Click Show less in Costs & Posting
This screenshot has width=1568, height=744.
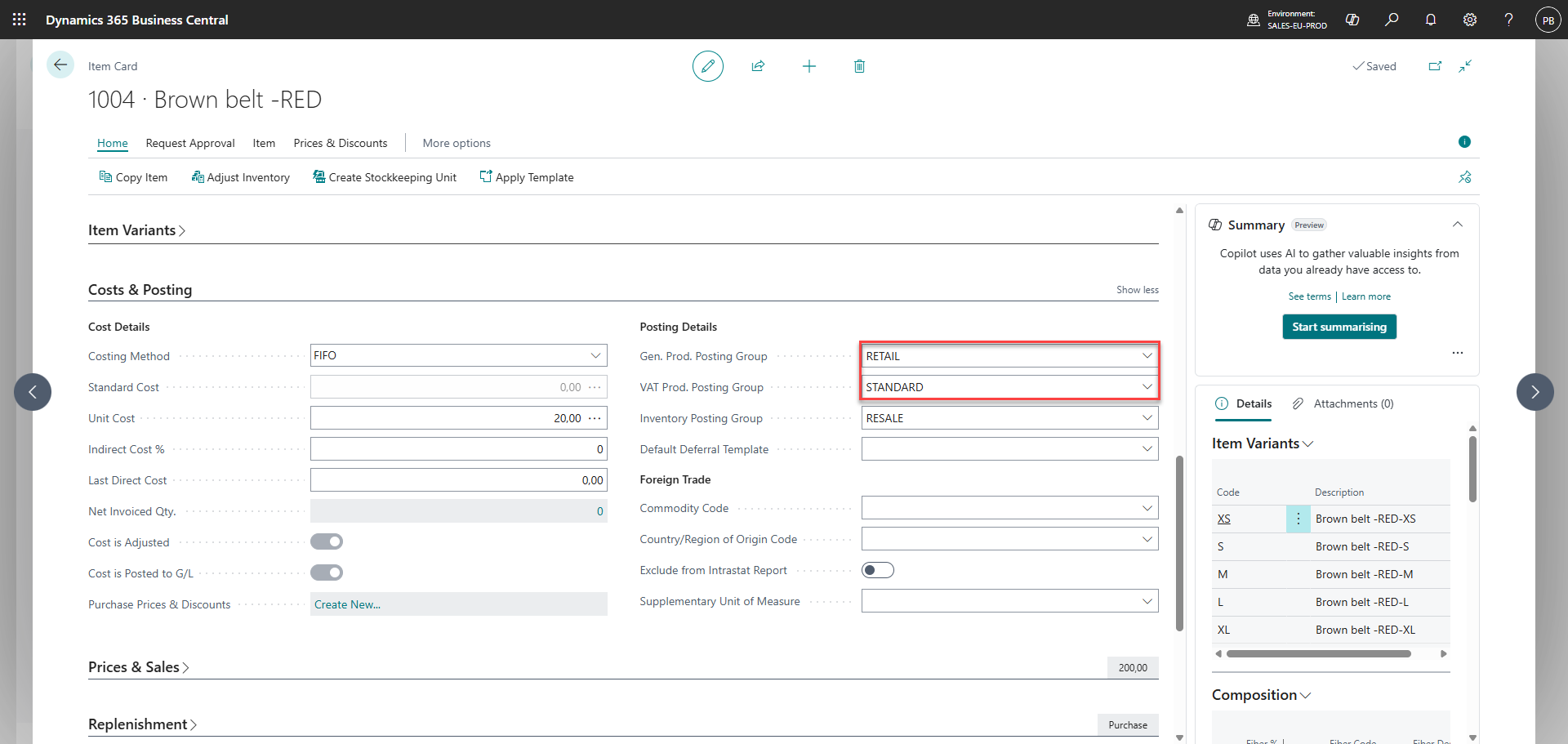click(1138, 290)
